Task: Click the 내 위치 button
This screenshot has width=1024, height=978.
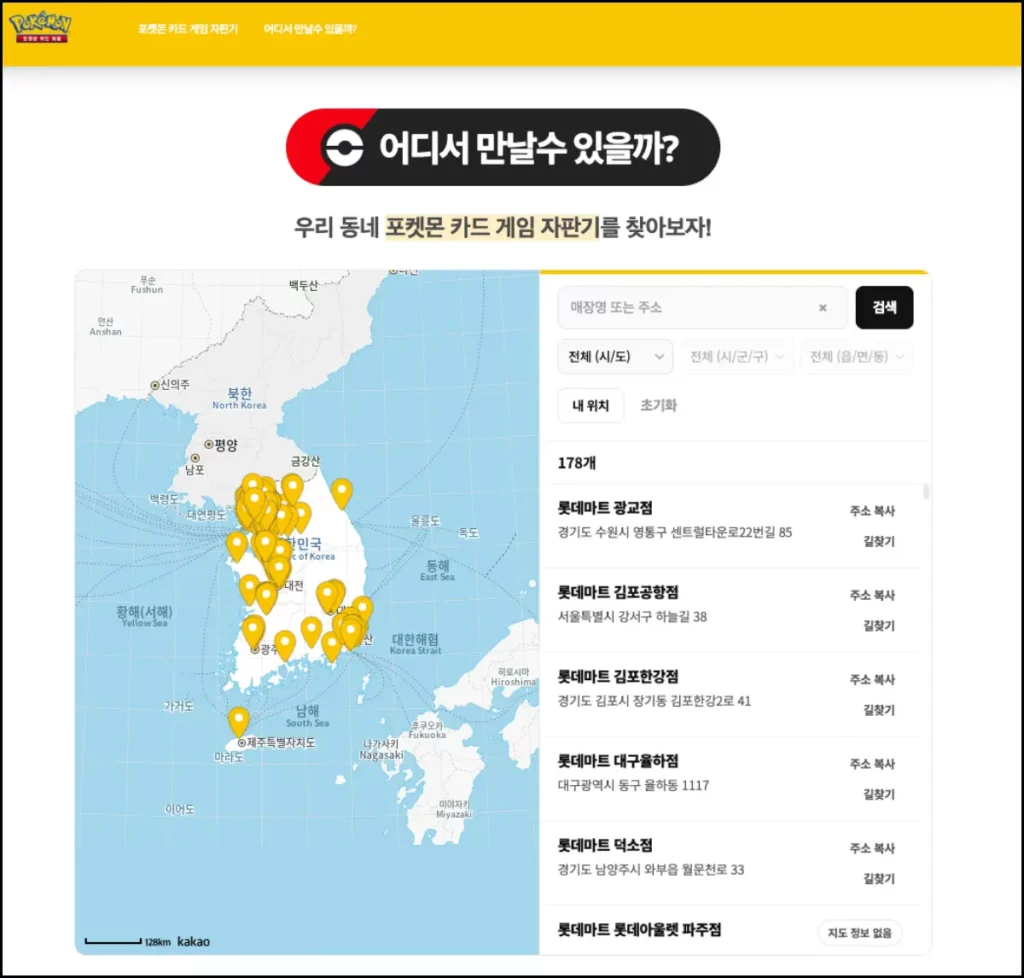Action: [590, 405]
